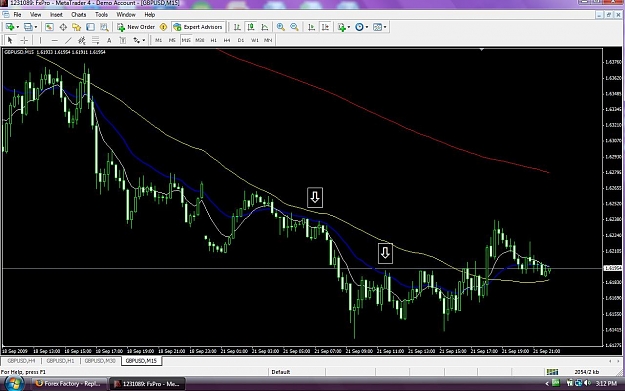Switch to W1 timeframe
625x391 pixels.
click(x=255, y=40)
